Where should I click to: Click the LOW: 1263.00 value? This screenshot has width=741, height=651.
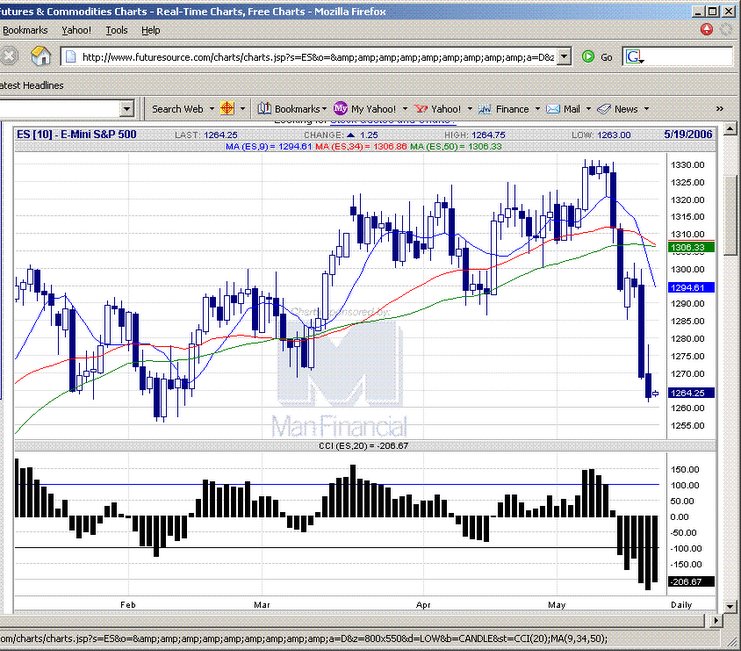point(601,135)
